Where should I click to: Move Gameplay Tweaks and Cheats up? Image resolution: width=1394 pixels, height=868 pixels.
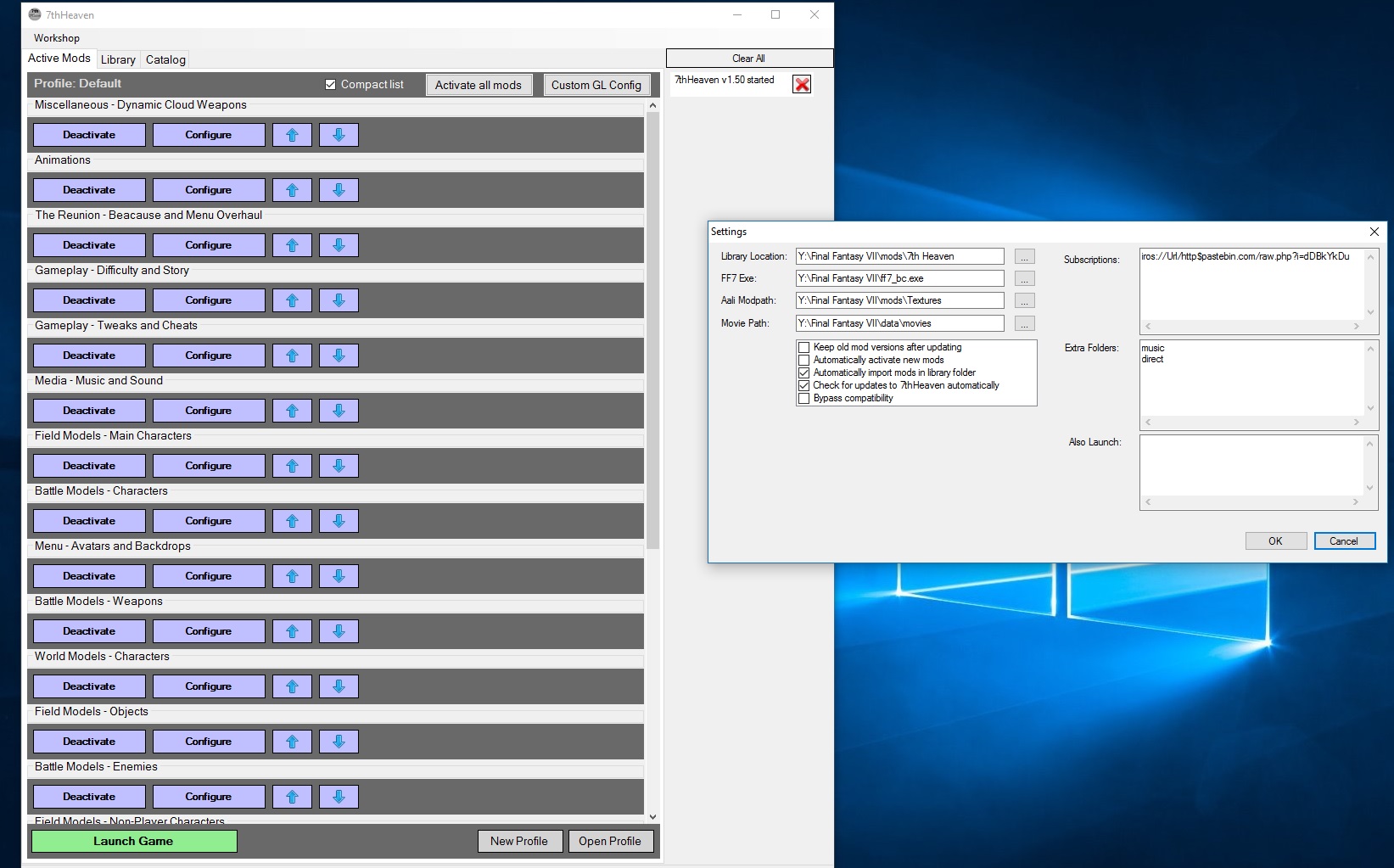click(x=292, y=356)
